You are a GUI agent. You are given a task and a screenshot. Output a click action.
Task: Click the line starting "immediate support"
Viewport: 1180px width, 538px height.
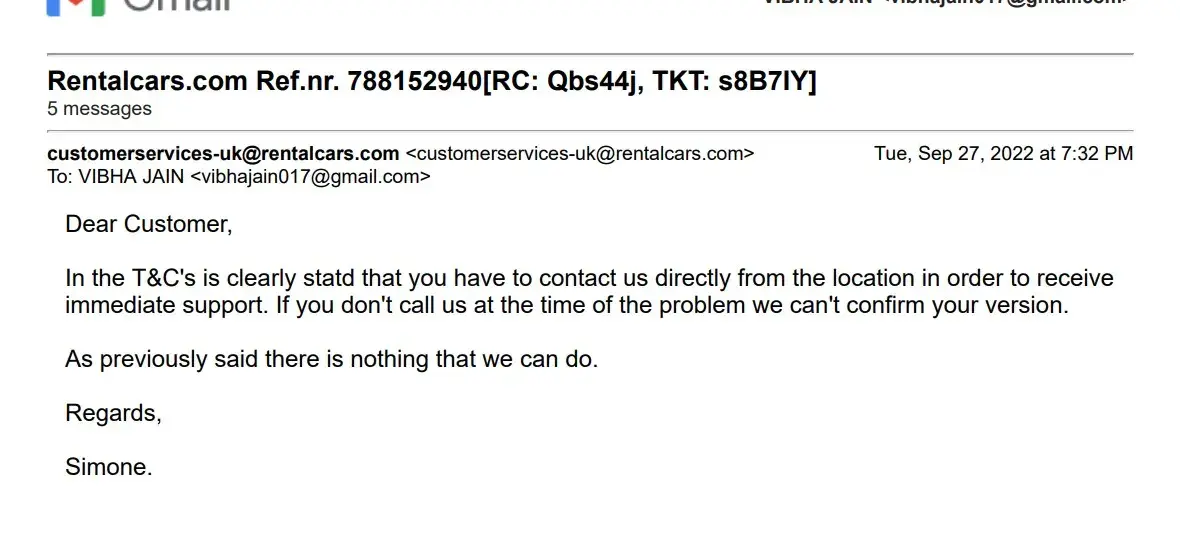click(166, 305)
